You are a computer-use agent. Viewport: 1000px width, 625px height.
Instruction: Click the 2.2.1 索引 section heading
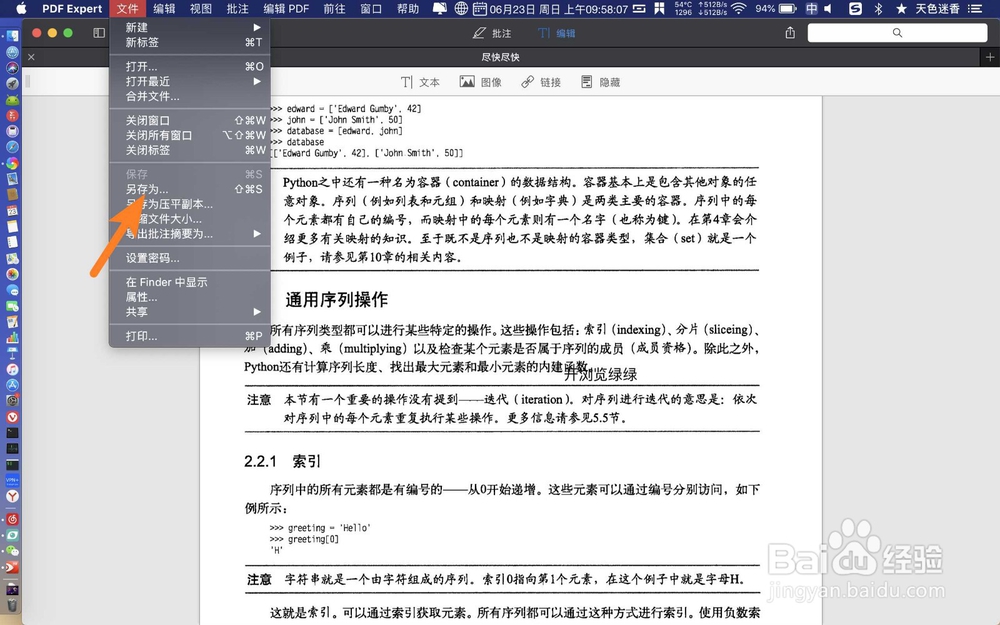(283, 461)
